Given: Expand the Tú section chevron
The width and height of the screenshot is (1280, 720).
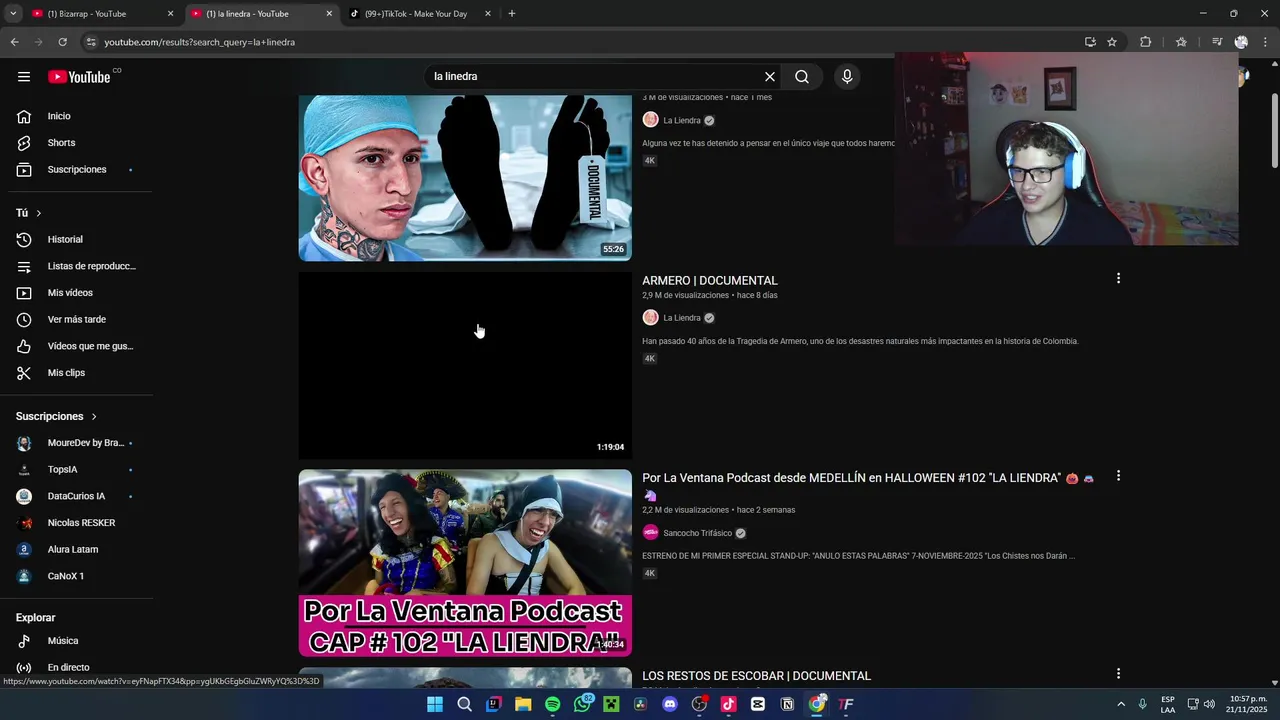Looking at the screenshot, I should pos(39,213).
